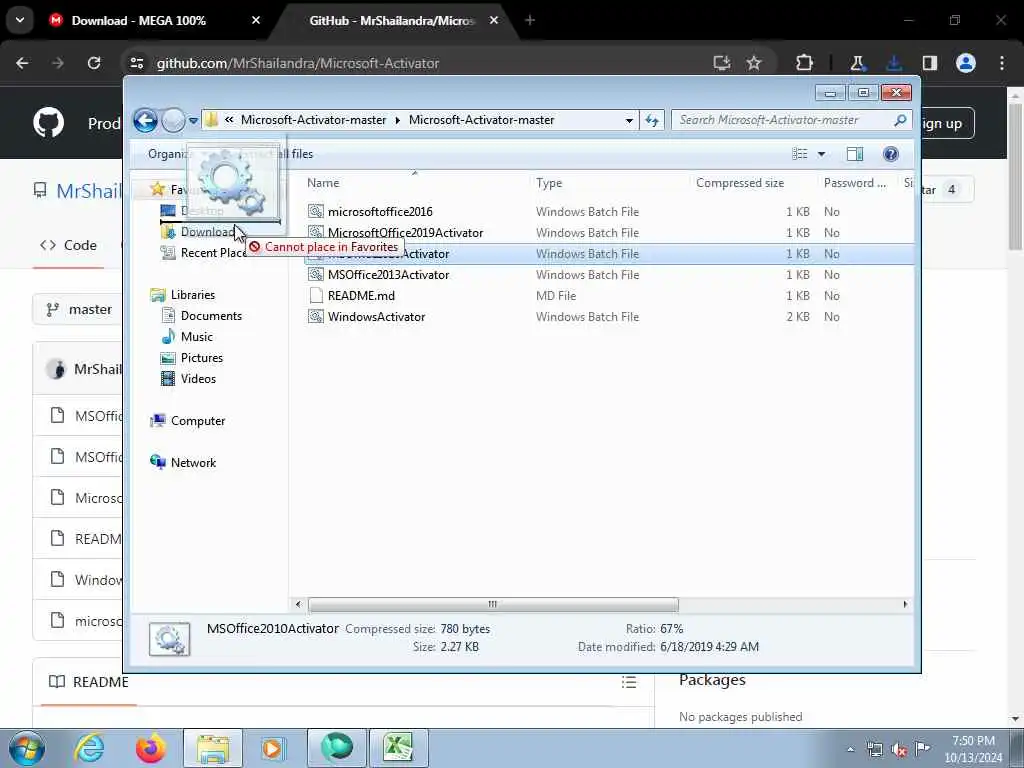Launch Firefox from taskbar
Viewport: 1024px width, 768px height.
click(x=150, y=748)
